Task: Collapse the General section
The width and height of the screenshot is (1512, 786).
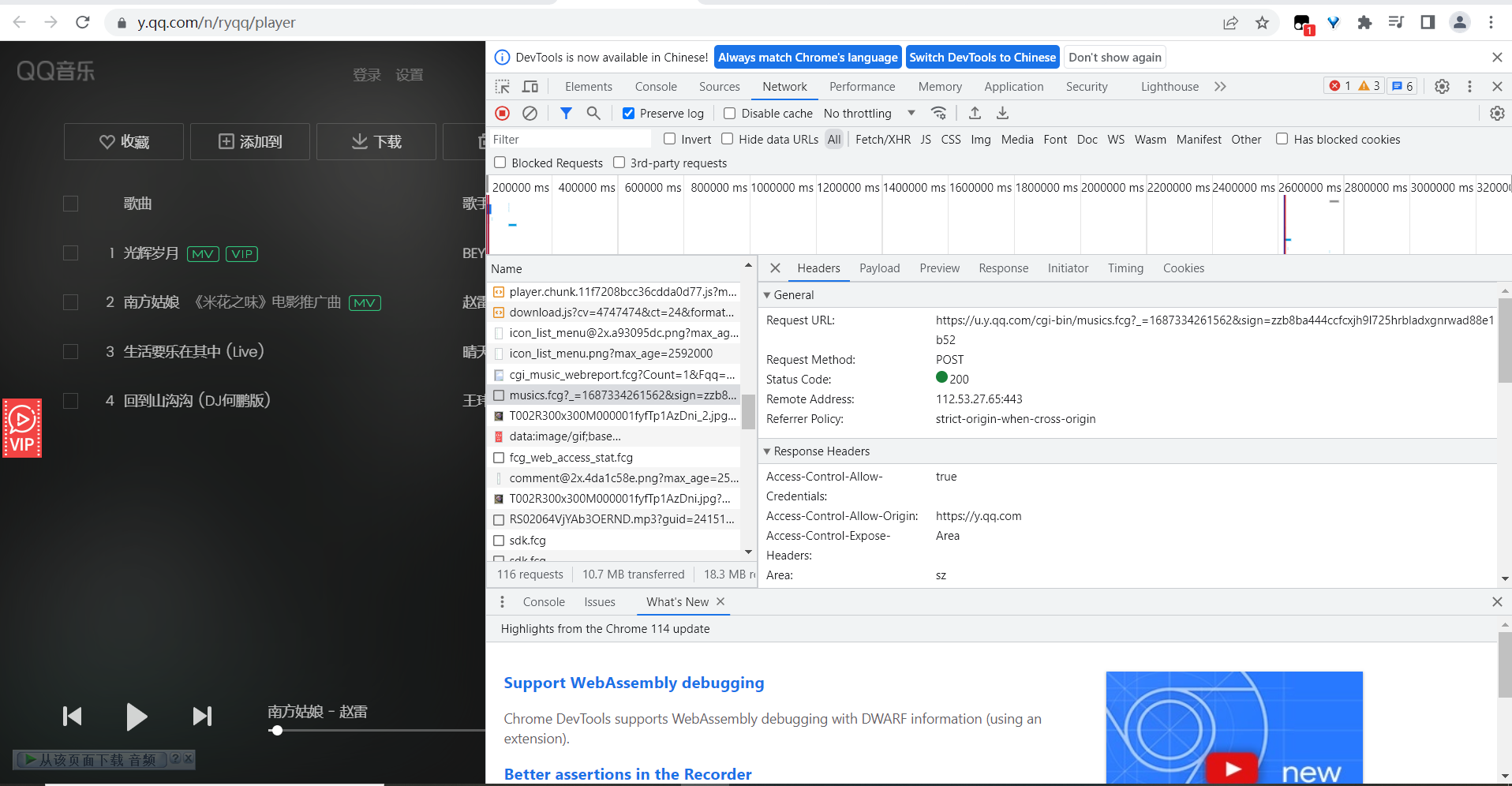Action: pos(767,295)
